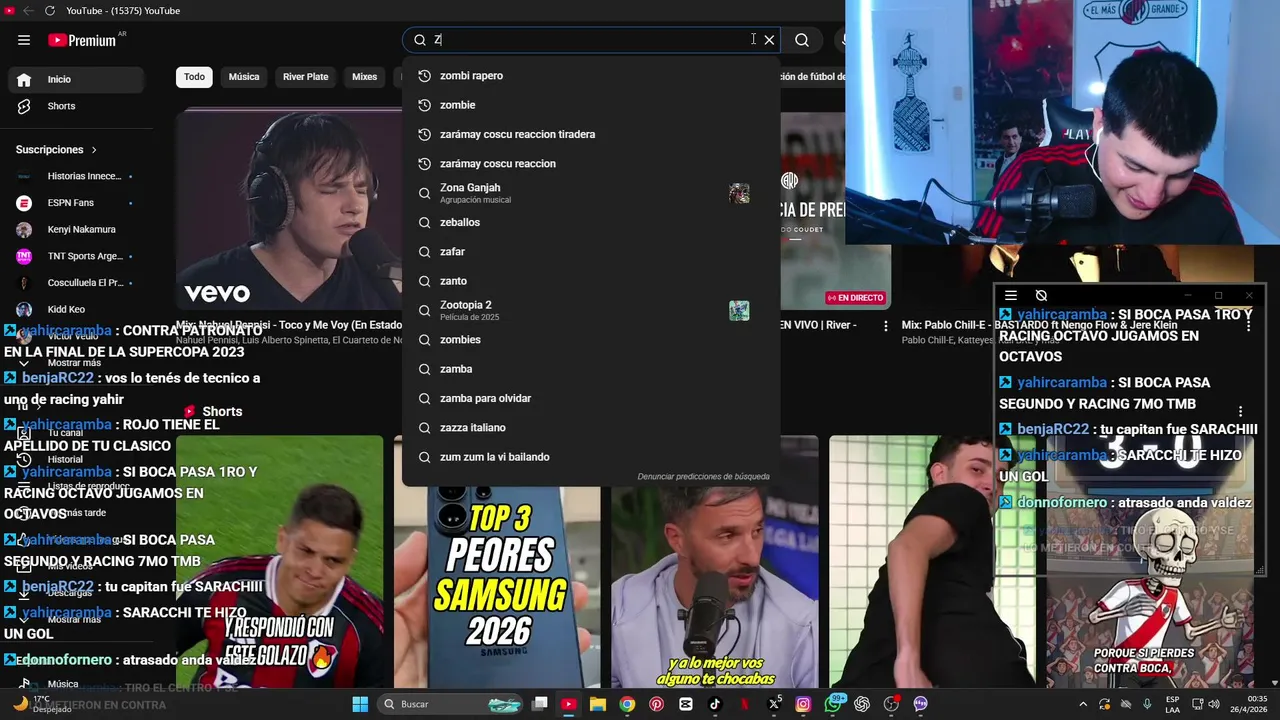Open the ESP LAA keyboard language switcher
1280x720 pixels.
click(1173, 704)
